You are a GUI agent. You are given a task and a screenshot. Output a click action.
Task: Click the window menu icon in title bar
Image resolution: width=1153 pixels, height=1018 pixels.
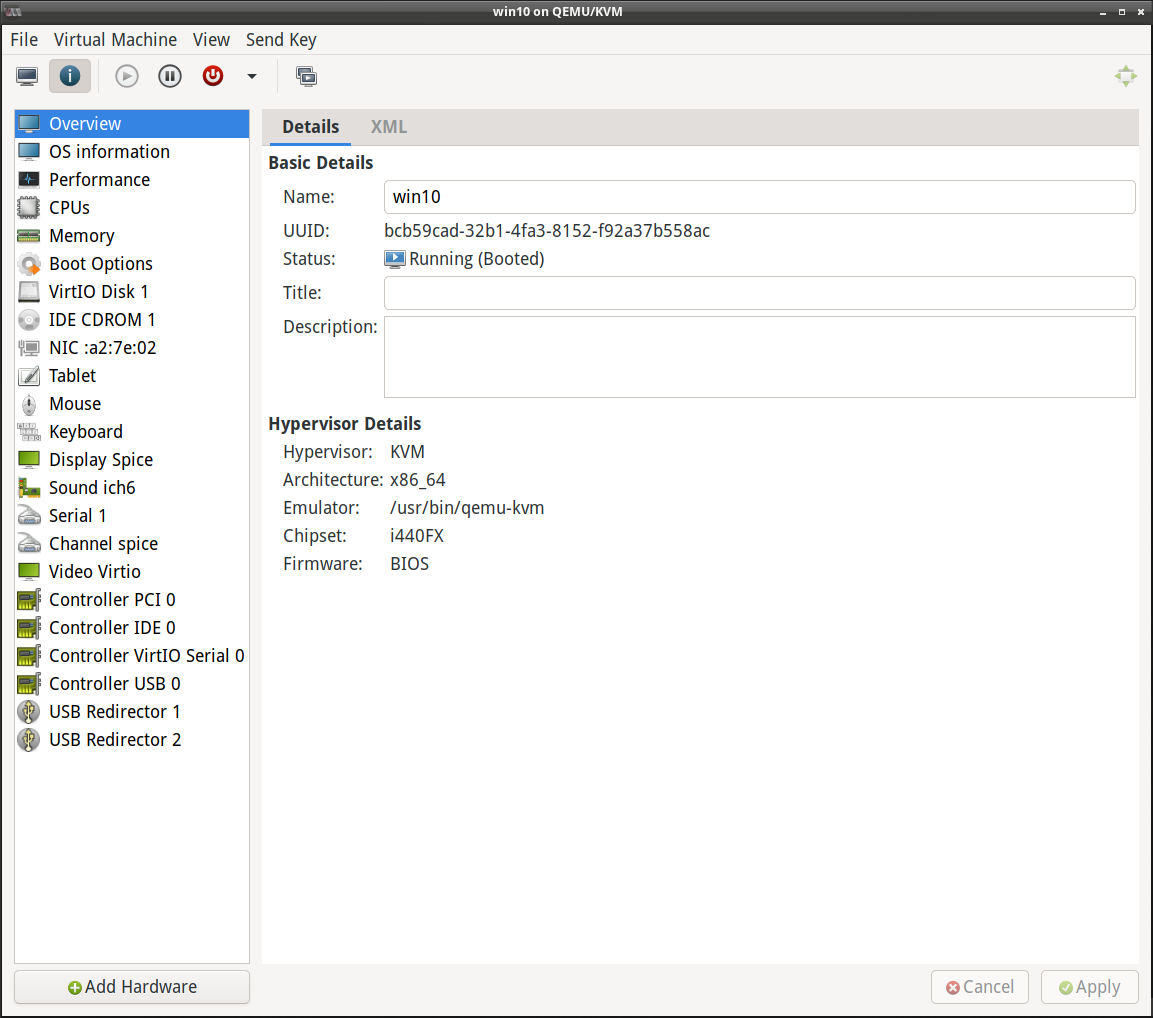13,11
